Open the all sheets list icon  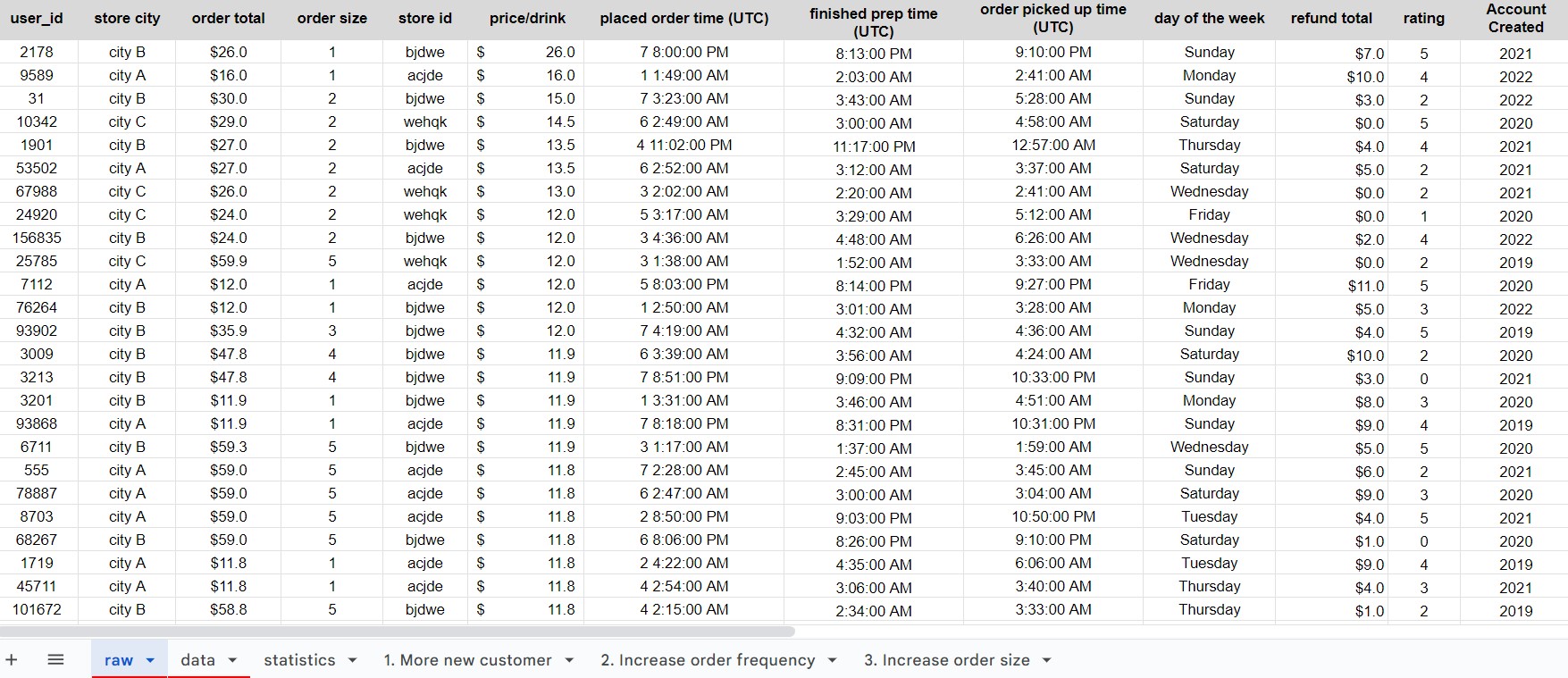[55, 660]
